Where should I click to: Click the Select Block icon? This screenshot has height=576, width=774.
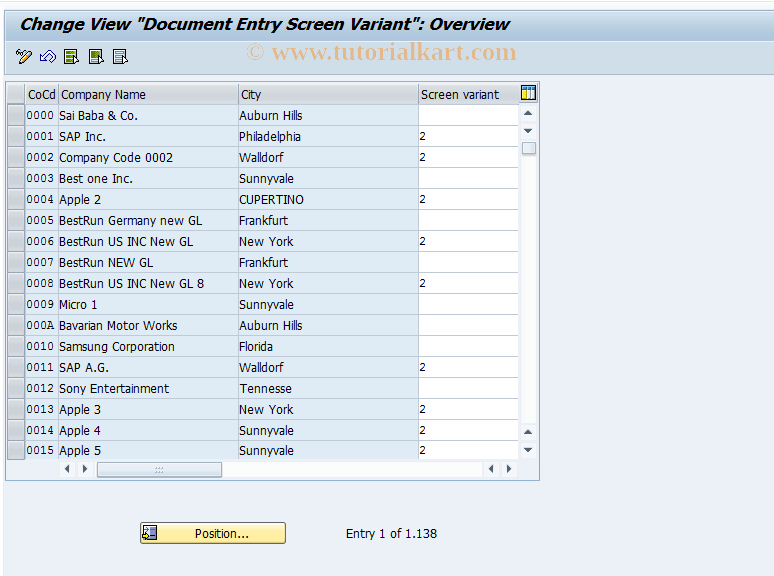[x=96, y=57]
